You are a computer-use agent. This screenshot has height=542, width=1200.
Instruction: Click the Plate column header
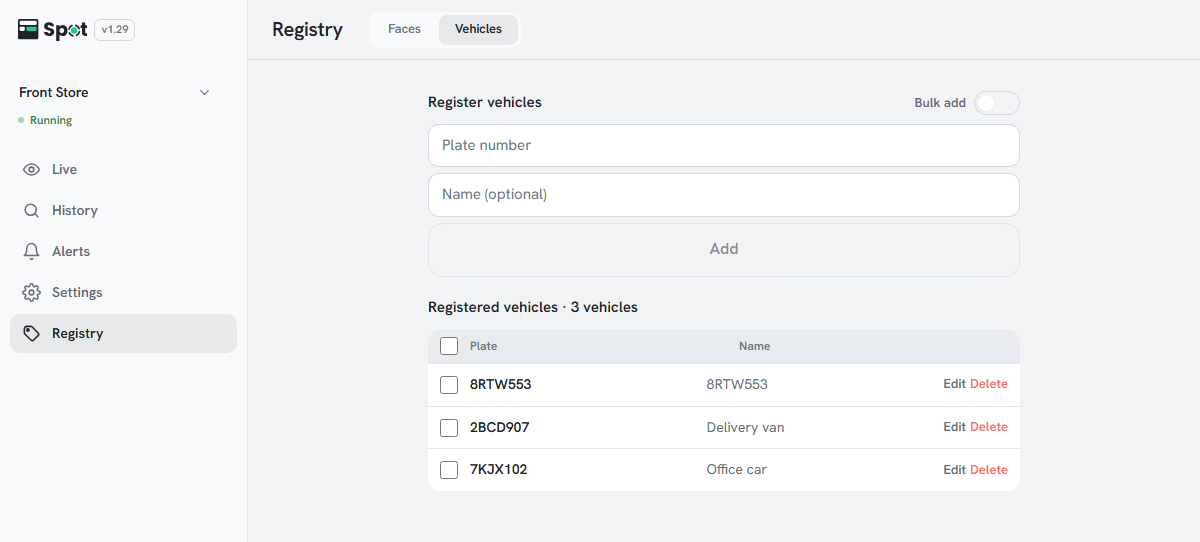483,346
